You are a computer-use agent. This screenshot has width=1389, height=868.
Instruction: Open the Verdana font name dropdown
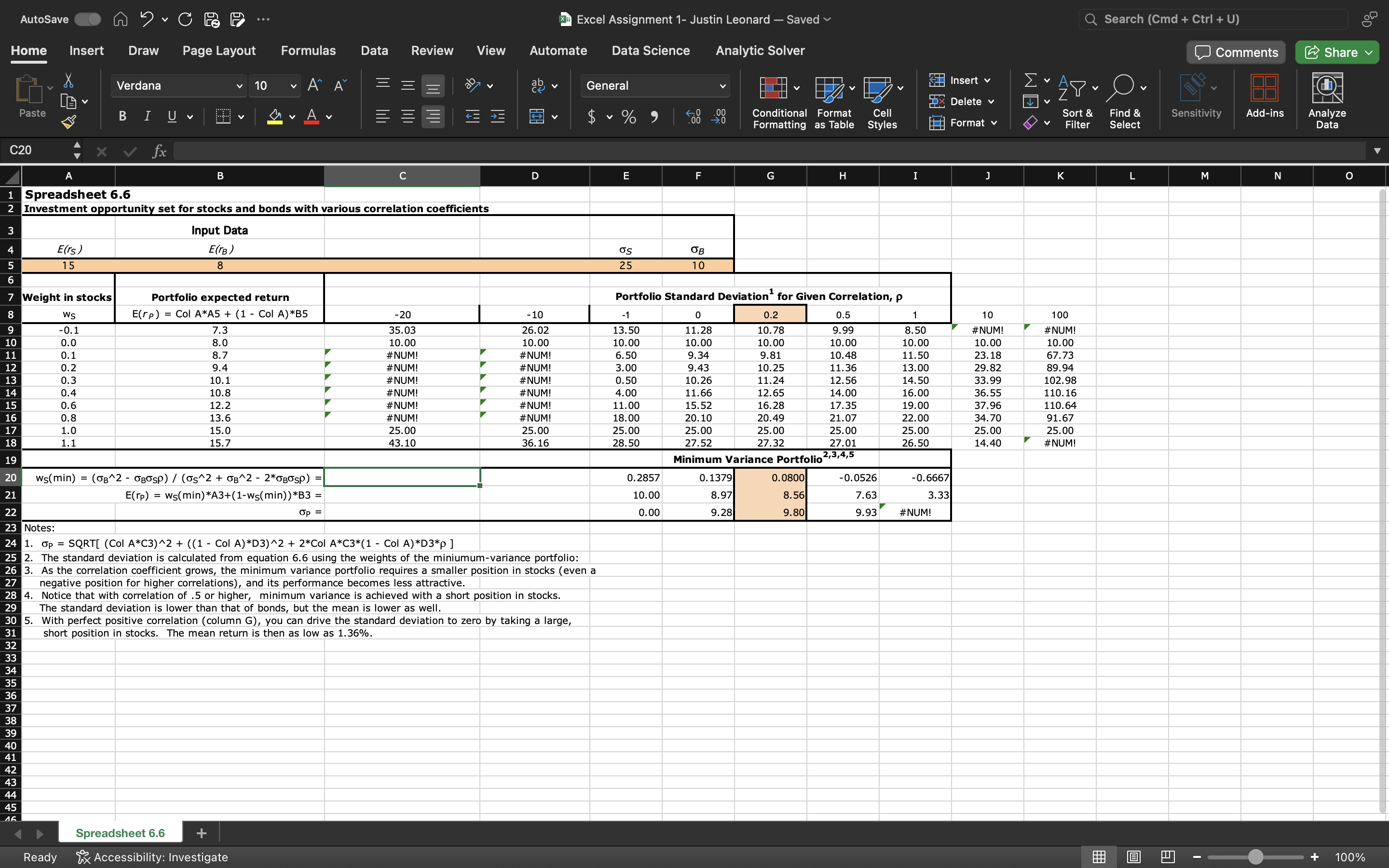click(x=239, y=85)
